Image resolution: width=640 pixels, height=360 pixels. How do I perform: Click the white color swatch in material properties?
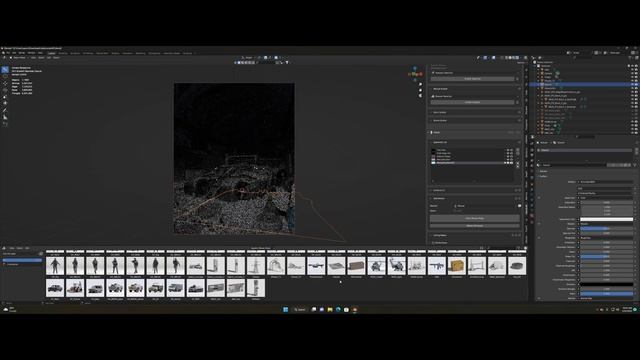coord(607,219)
